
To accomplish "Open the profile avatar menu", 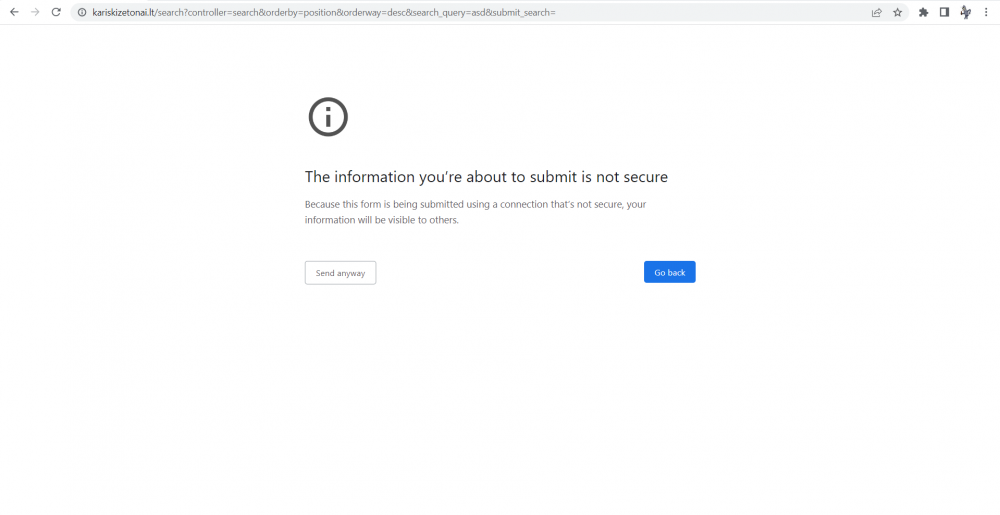I will coord(965,12).
